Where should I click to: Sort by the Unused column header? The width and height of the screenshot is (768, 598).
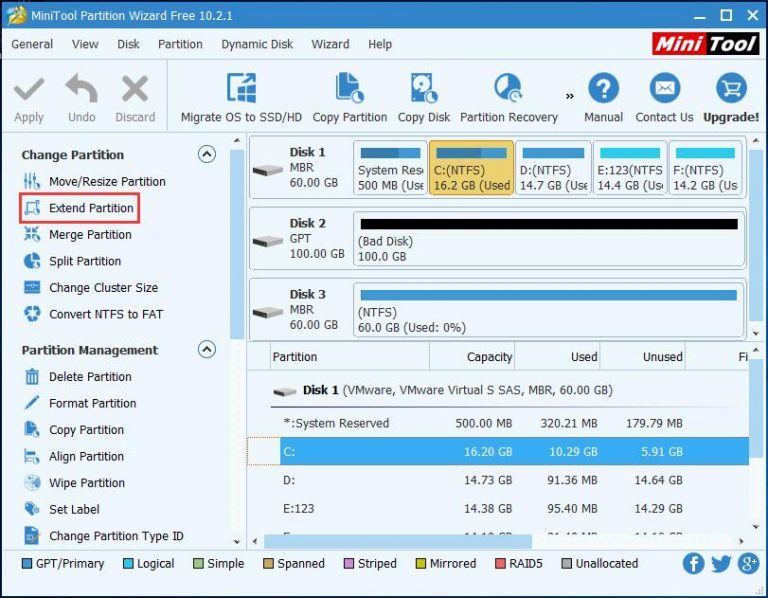(x=643, y=357)
